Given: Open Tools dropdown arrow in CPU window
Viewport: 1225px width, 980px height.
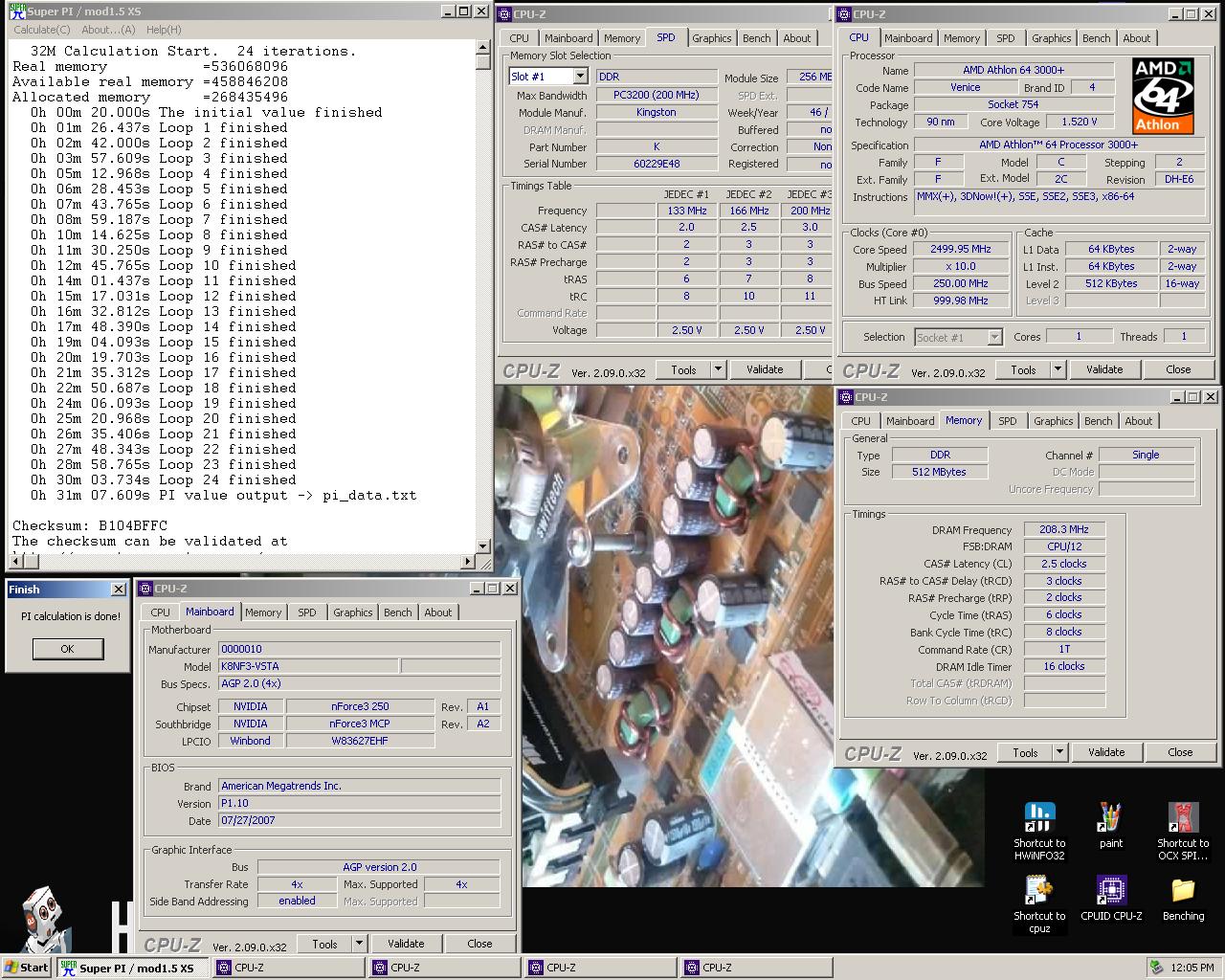Looking at the screenshot, I should [x=1058, y=369].
